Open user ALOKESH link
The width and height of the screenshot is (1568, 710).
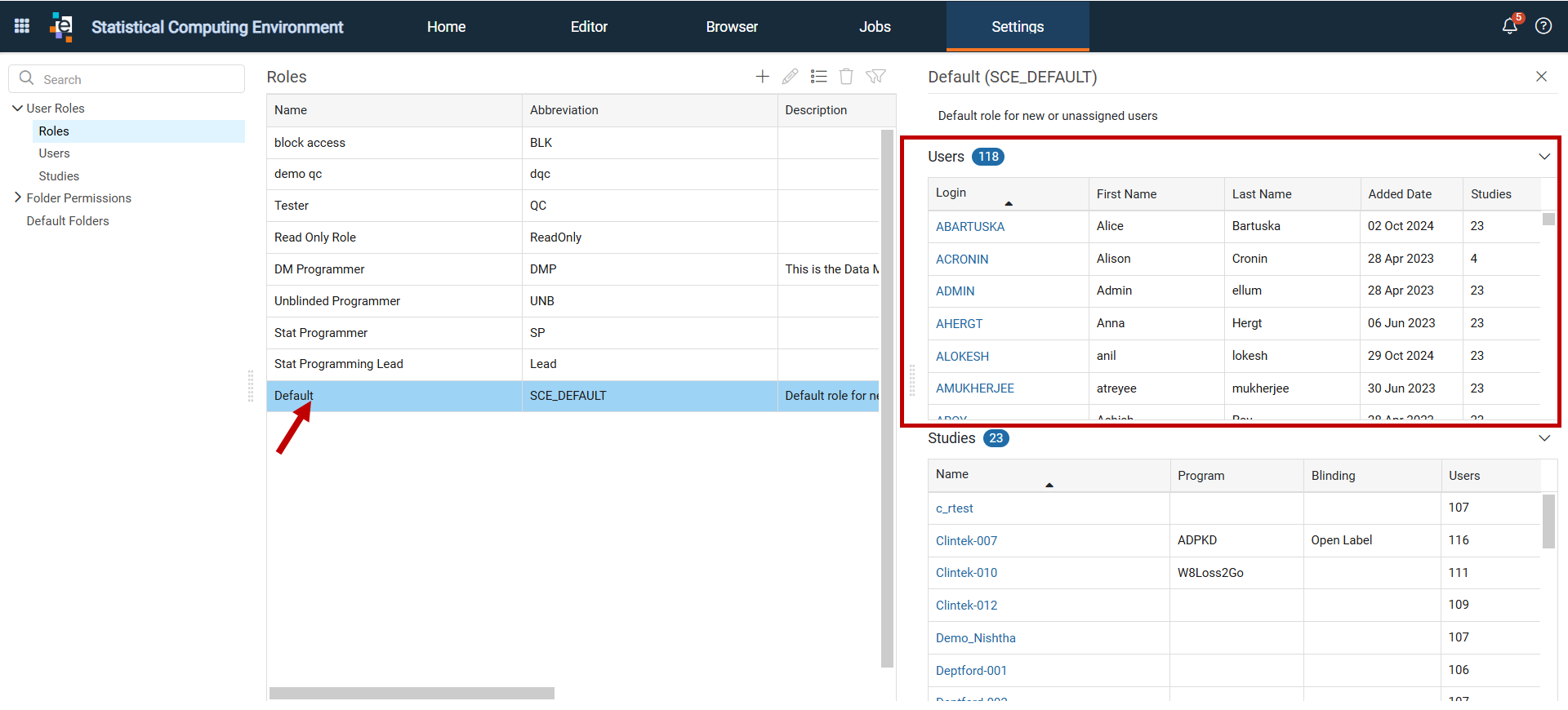(x=962, y=357)
